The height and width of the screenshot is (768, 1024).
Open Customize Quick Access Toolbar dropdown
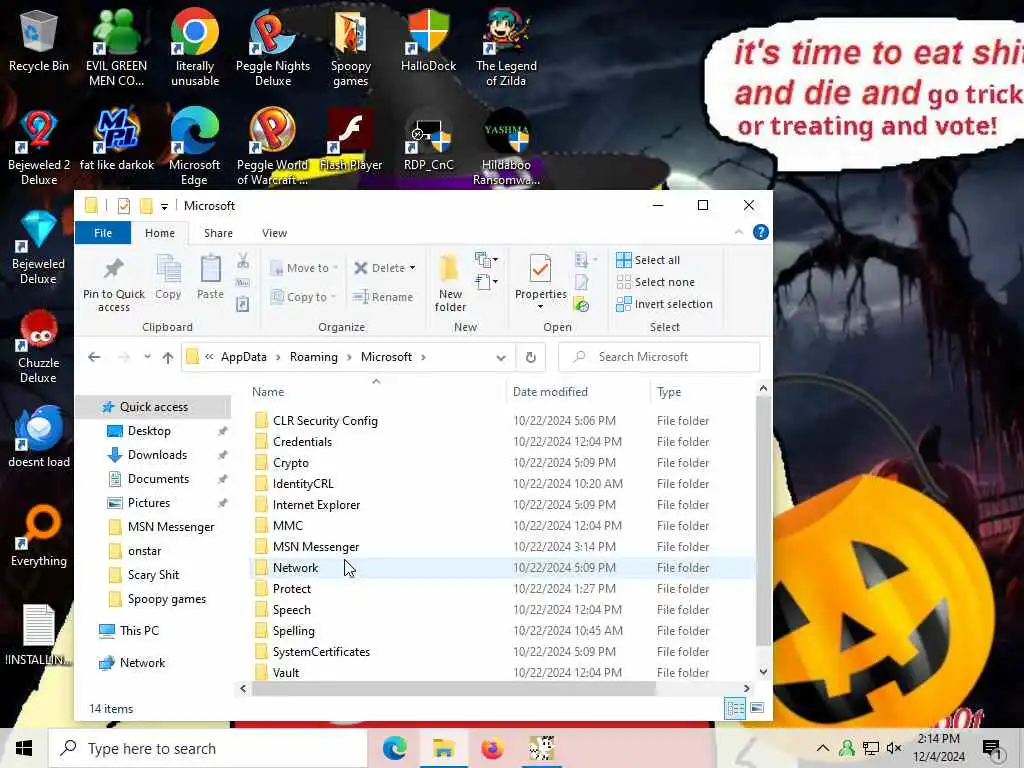coord(165,206)
